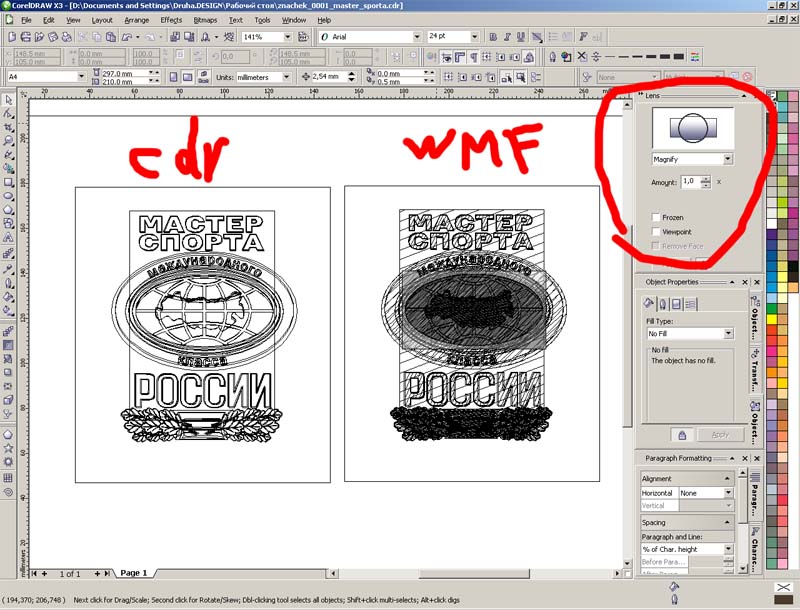This screenshot has width=800, height=610.
Task: Select the Shape tool in toolbox
Action: [8, 113]
